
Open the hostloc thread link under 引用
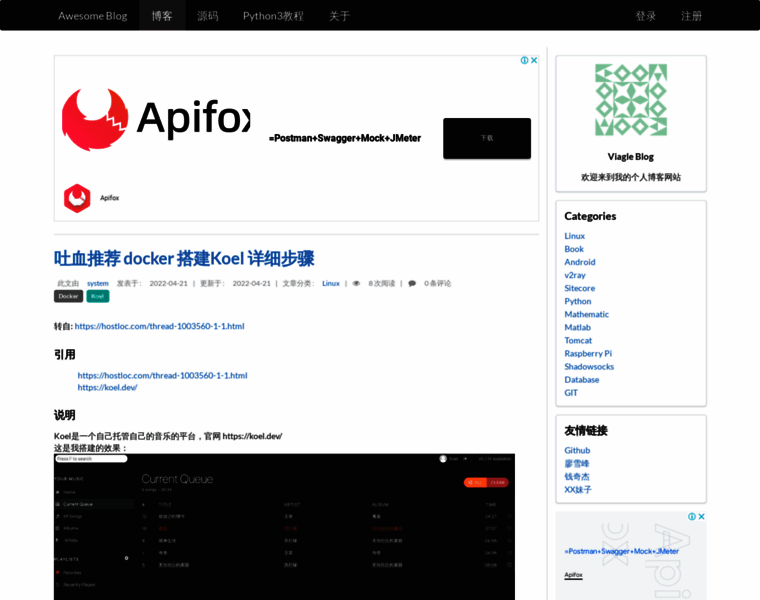(162, 375)
